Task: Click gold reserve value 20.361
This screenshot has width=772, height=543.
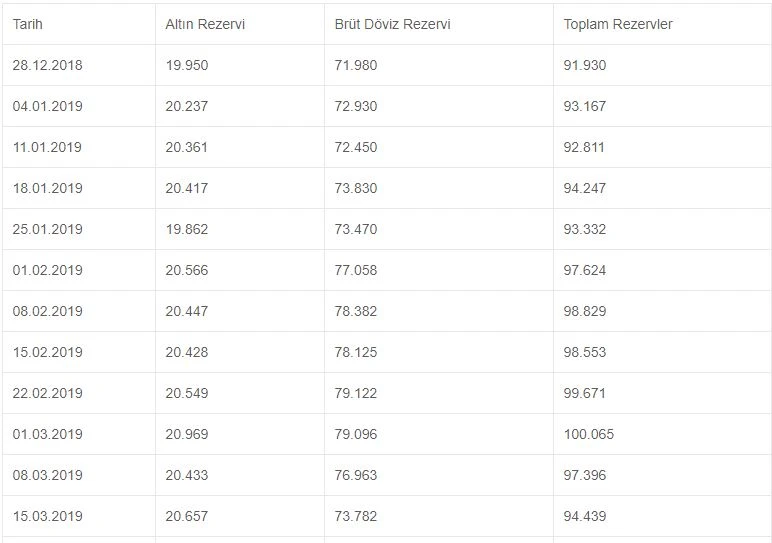Action: point(187,147)
